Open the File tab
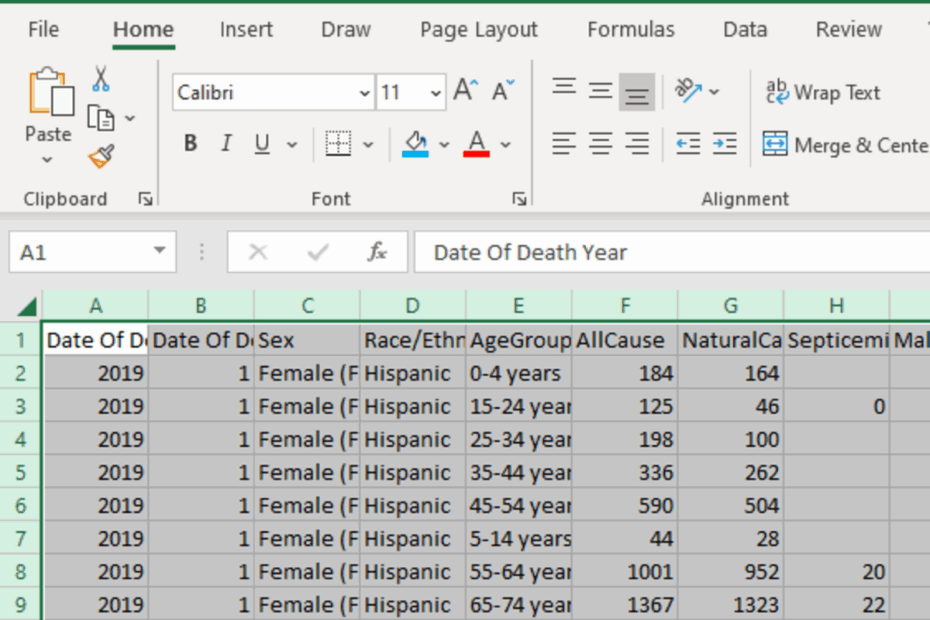This screenshot has width=930, height=620. point(44,29)
